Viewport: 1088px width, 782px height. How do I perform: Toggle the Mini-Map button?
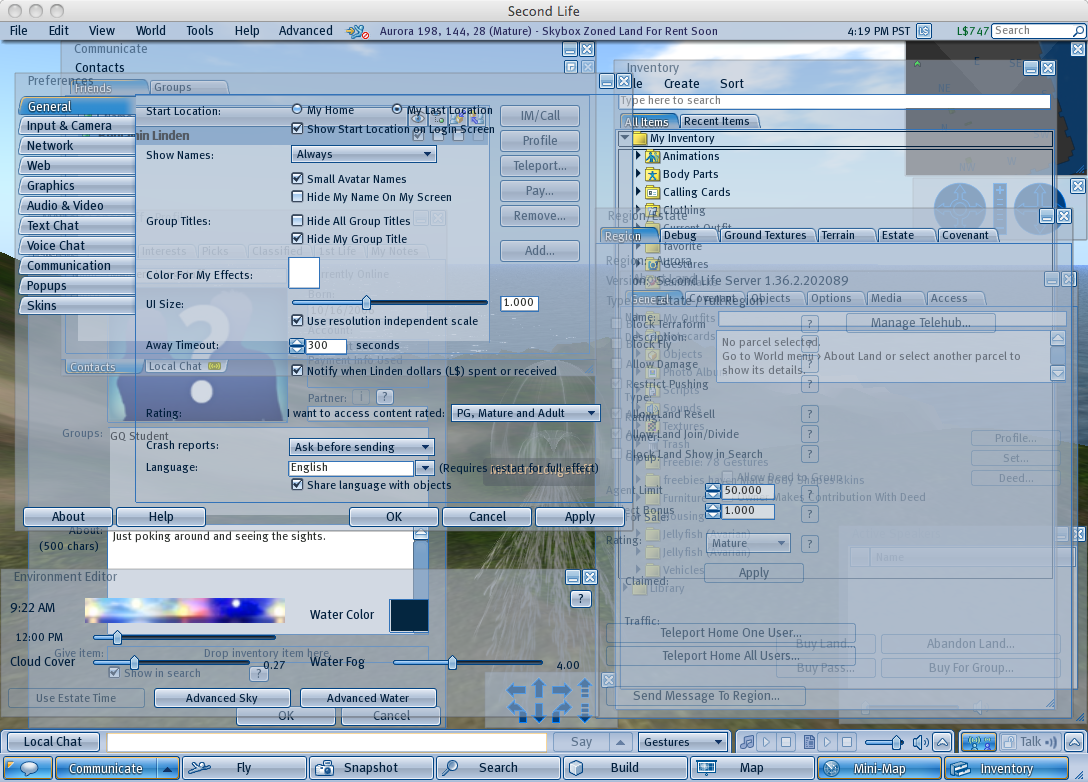(x=878, y=768)
